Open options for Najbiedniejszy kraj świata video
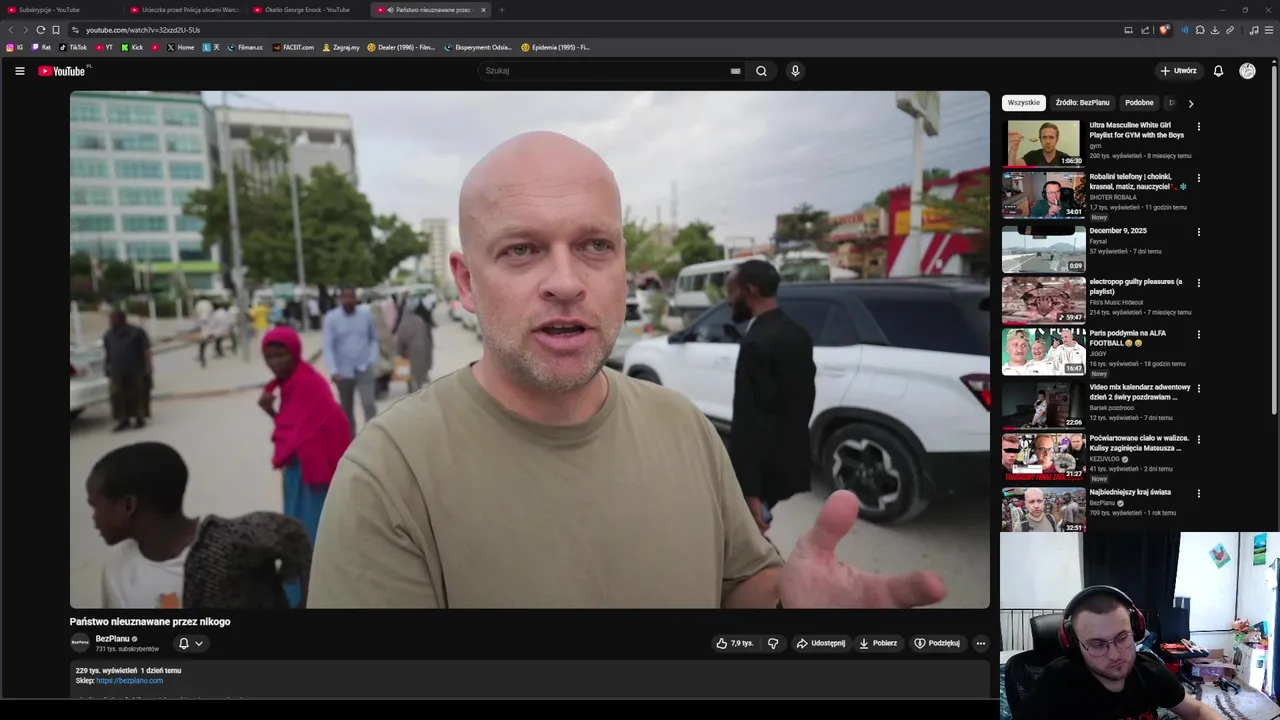The image size is (1280, 720). pos(1199,493)
